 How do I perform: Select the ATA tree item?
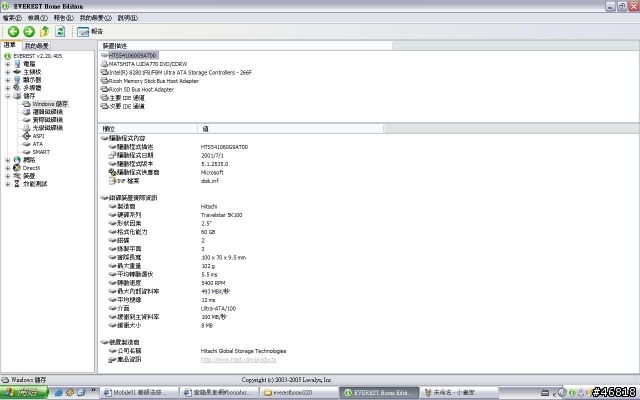coord(38,144)
